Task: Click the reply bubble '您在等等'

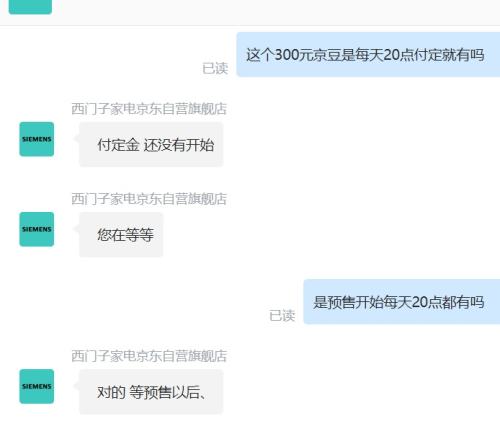Action: [121, 235]
